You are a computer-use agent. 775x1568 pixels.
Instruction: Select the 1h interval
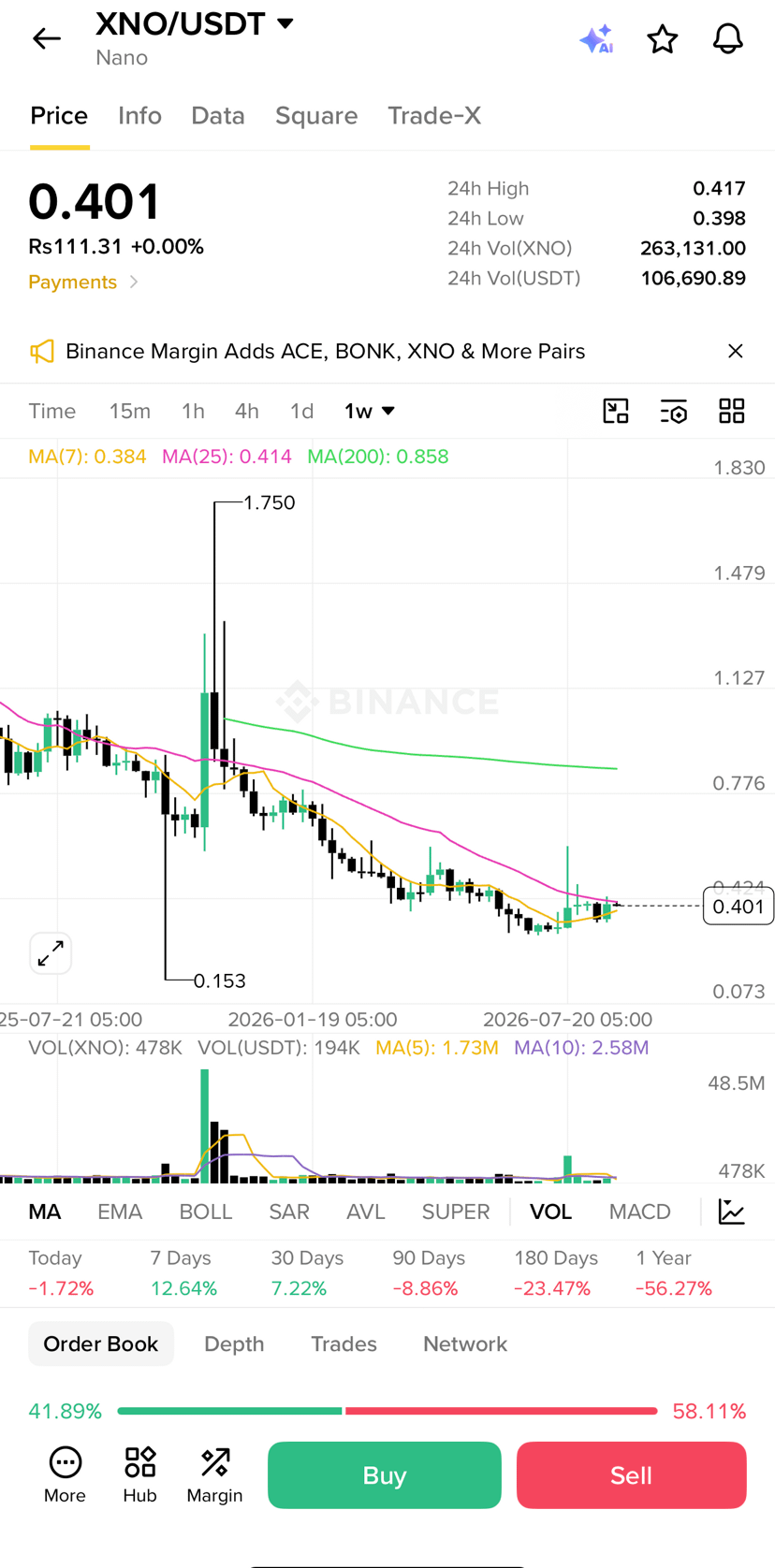pyautogui.click(x=193, y=412)
